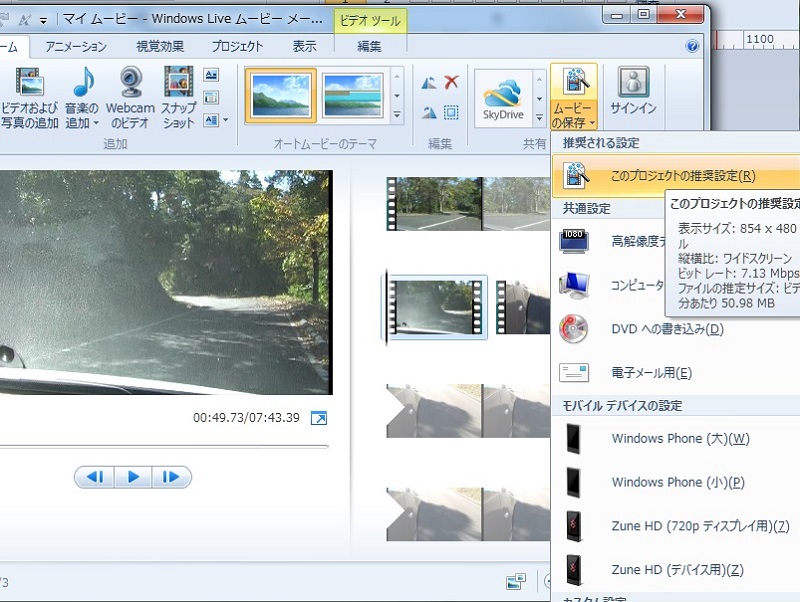Select Windows Phone (small) setting
This screenshot has width=800, height=602.
click(676, 483)
